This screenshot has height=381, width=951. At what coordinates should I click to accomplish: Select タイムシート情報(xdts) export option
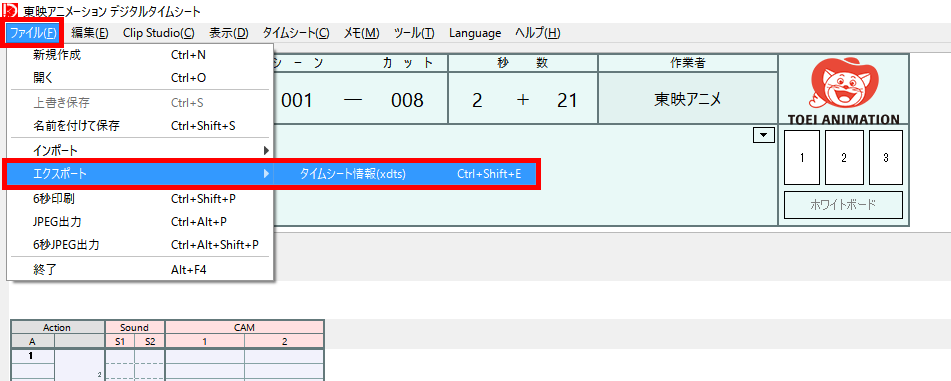coord(405,174)
